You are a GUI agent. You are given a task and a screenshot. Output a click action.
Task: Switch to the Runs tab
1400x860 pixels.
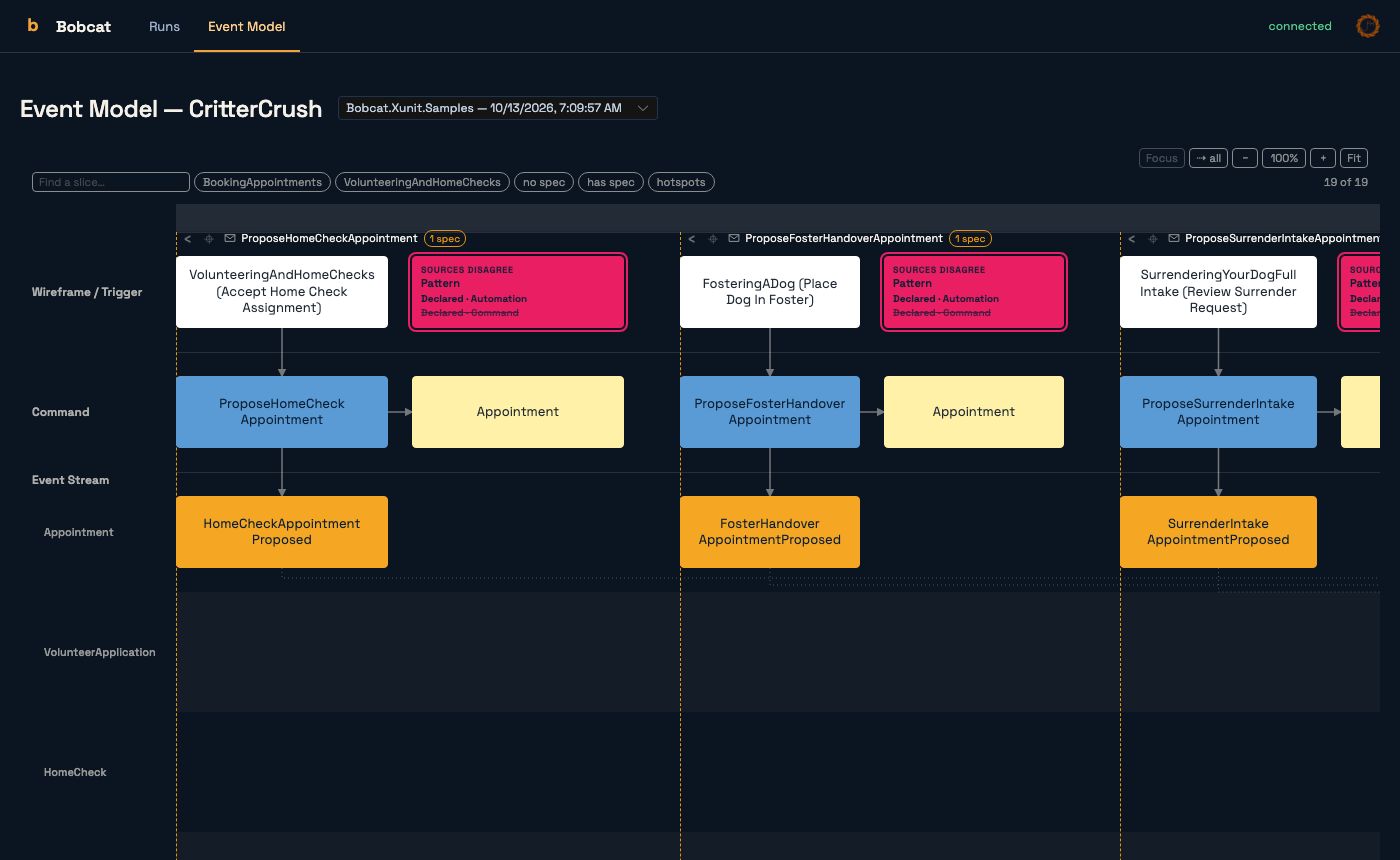click(x=164, y=26)
